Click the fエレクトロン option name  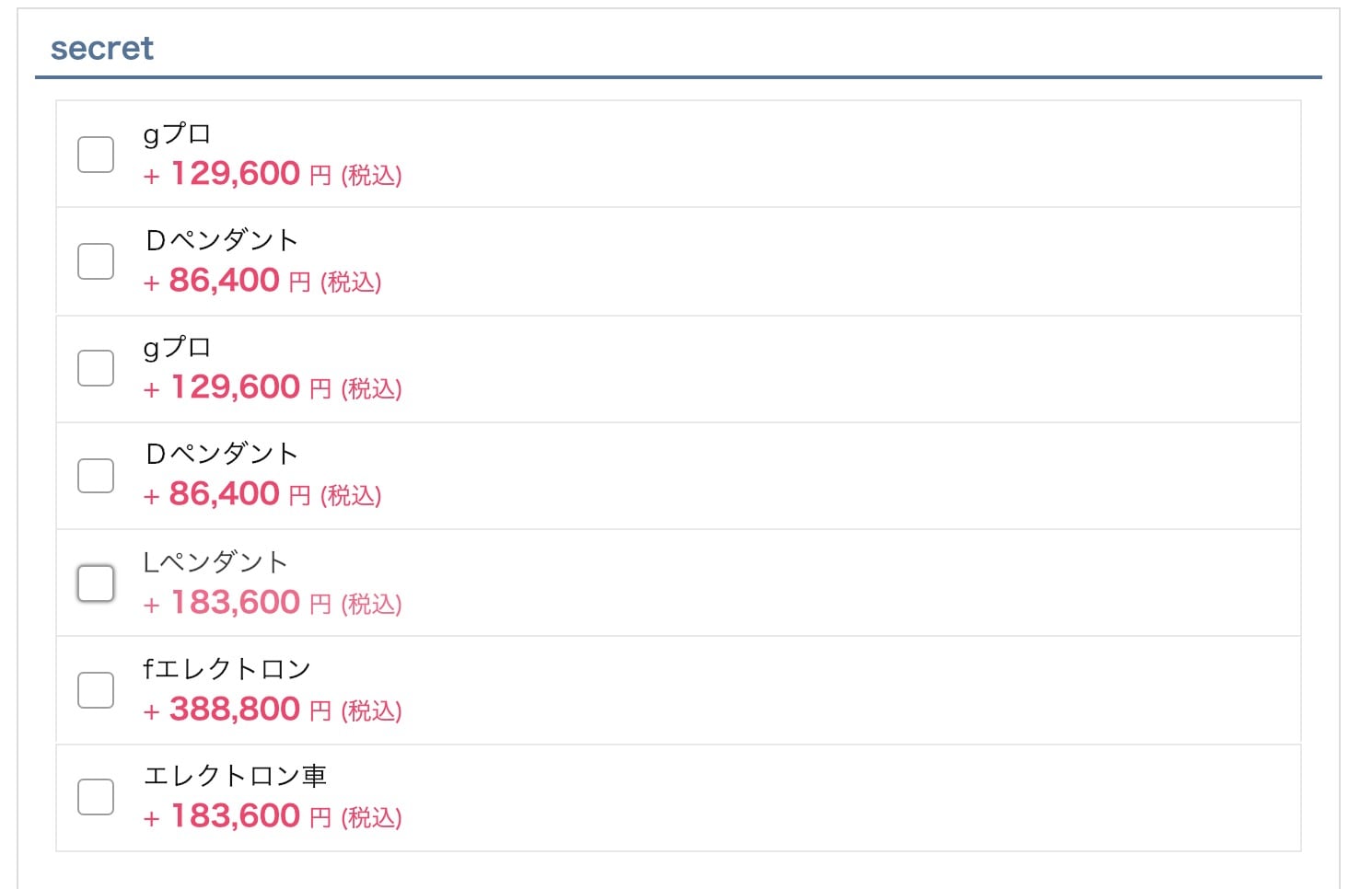coord(227,669)
